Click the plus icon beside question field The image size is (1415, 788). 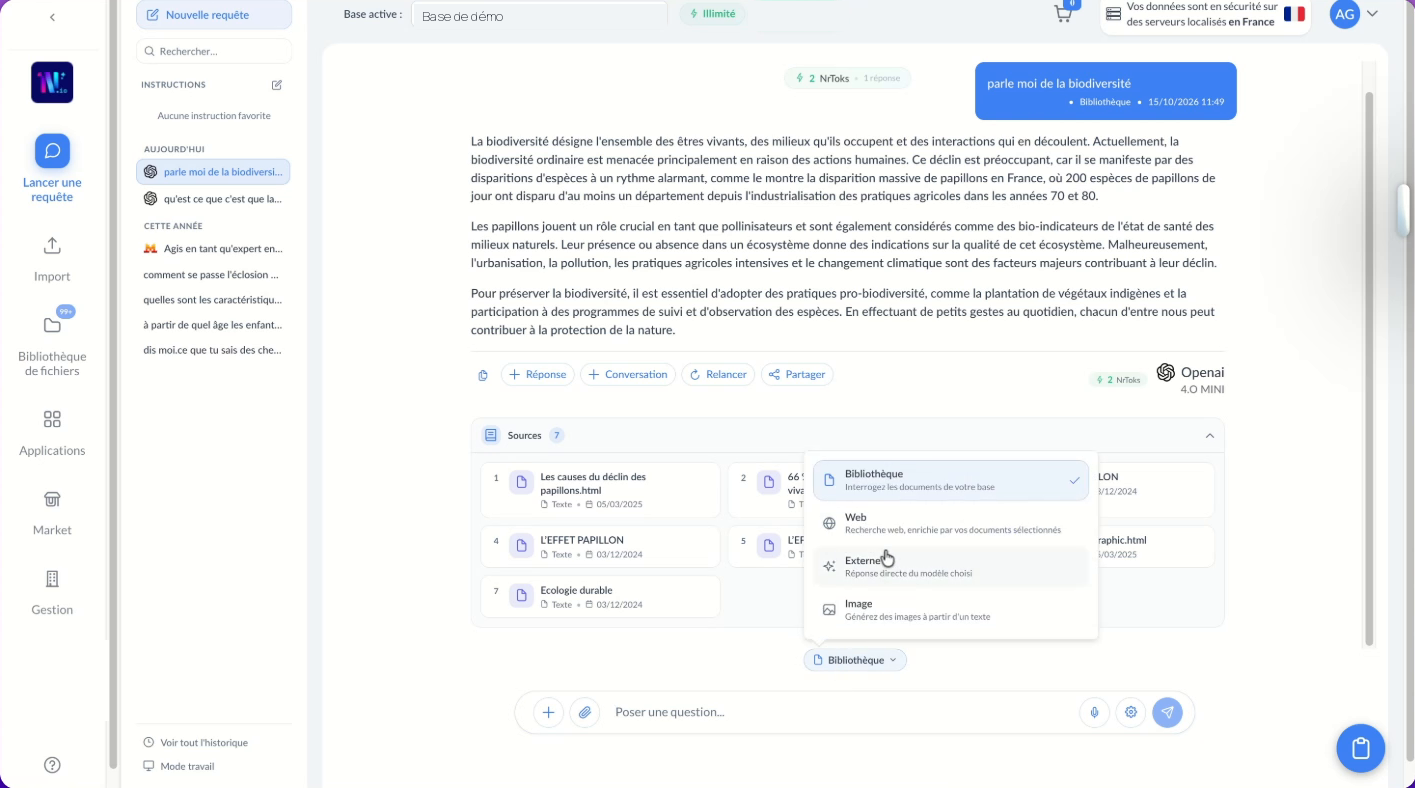coord(548,712)
